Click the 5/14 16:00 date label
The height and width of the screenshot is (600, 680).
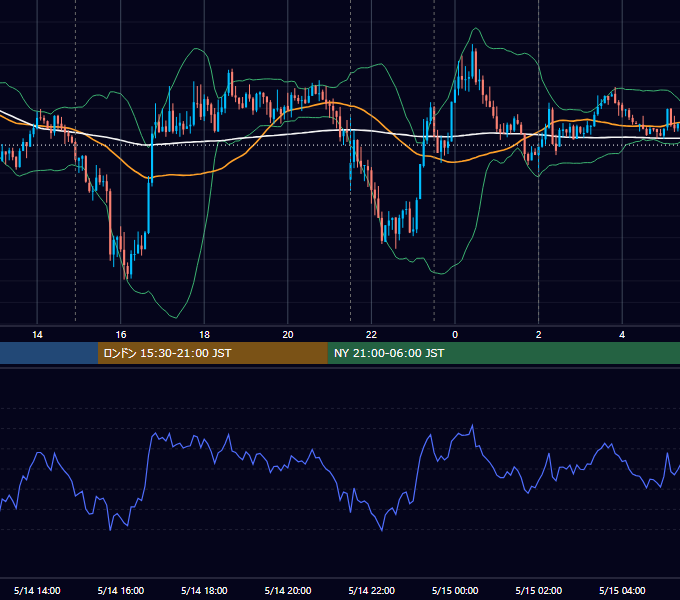[121, 590]
